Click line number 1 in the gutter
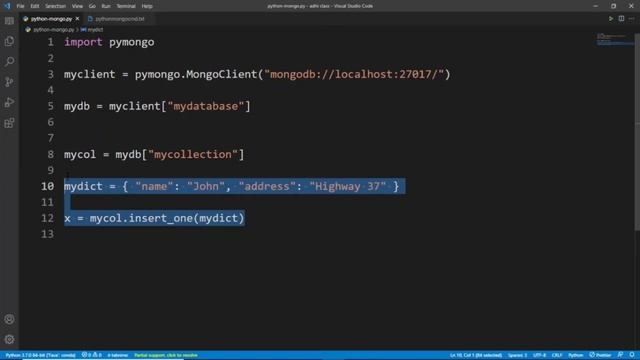The width and height of the screenshot is (640, 360). pyautogui.click(x=50, y=42)
